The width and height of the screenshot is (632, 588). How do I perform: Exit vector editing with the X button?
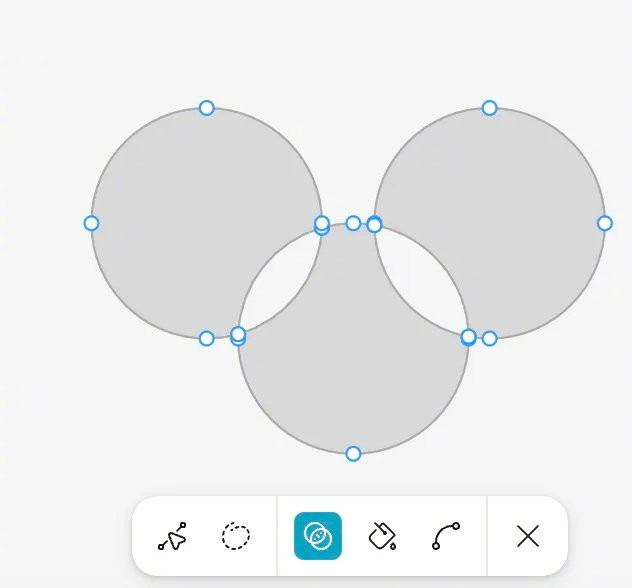528,536
